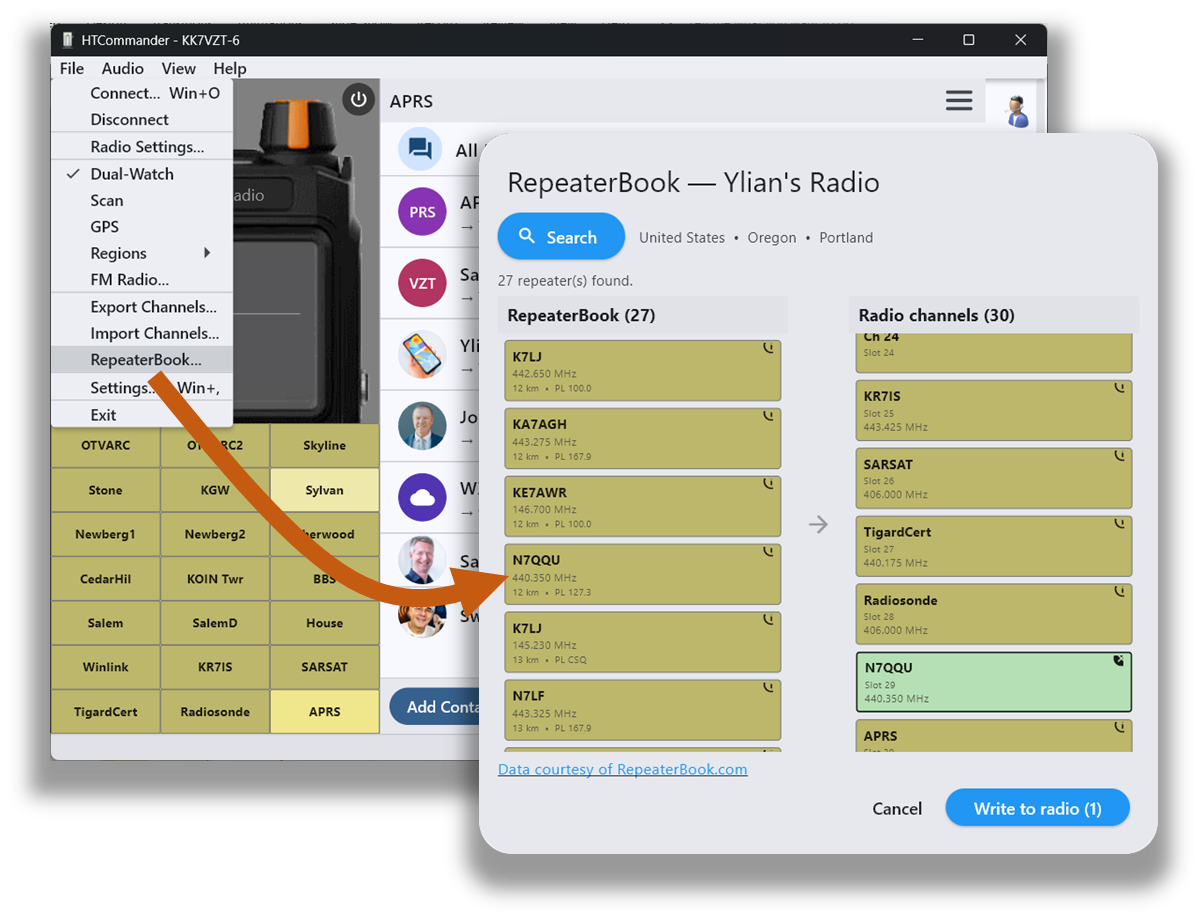
Task: Select the House channel button
Action: click(325, 623)
